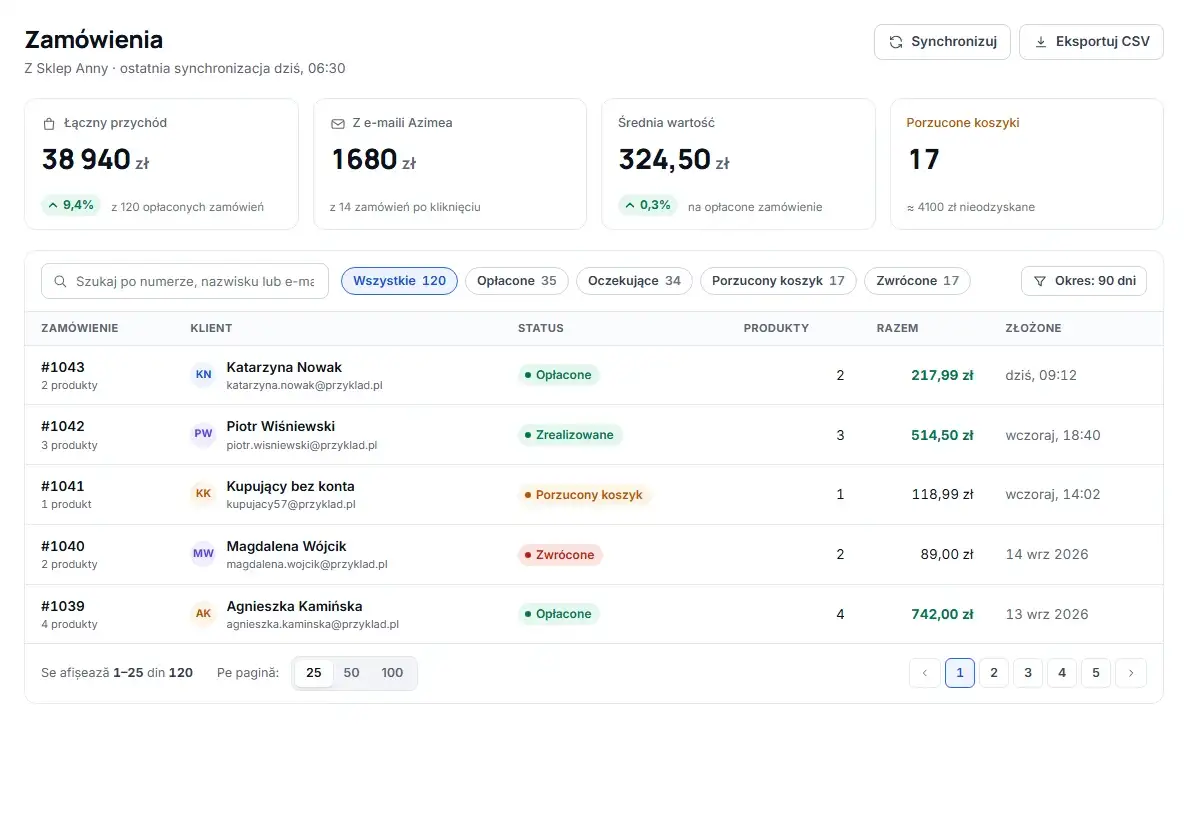Click the shopping bag icon beside Łączny przychód
The image size is (1188, 840).
[49, 123]
